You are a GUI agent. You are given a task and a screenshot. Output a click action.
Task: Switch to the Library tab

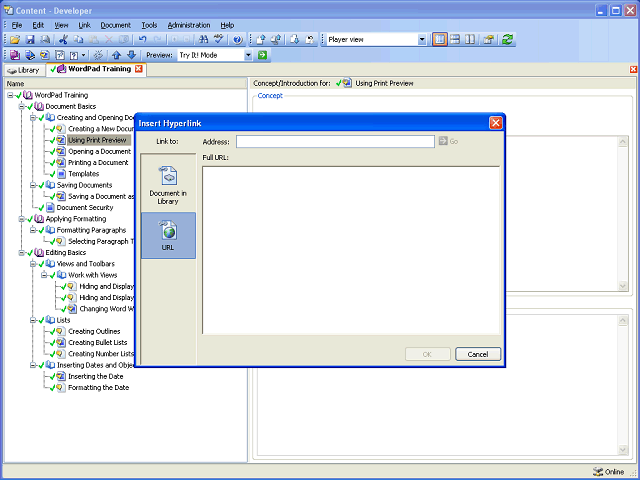(23, 70)
